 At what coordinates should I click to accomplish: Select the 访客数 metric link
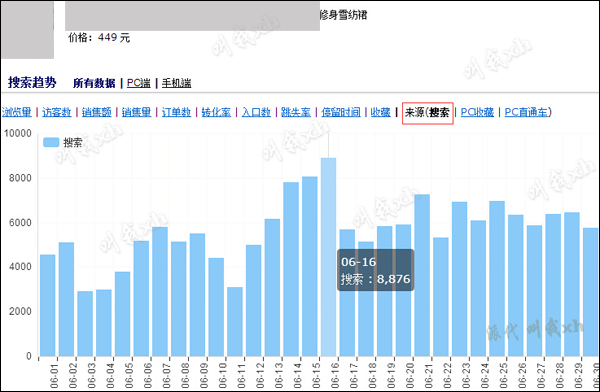tap(57, 112)
